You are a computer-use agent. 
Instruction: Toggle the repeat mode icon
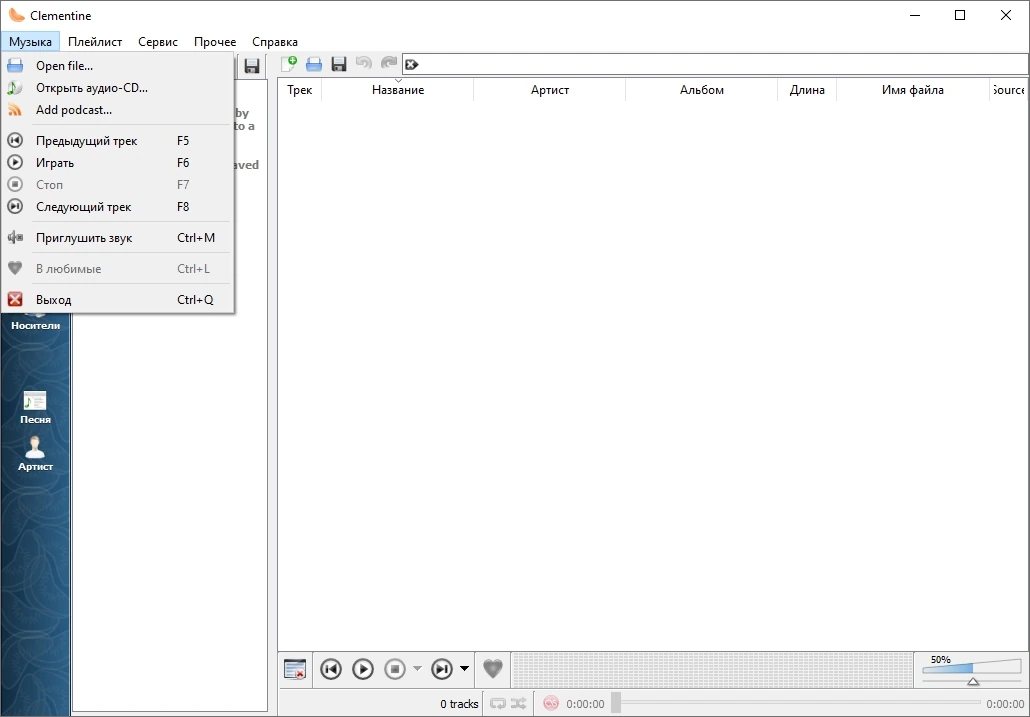point(498,704)
